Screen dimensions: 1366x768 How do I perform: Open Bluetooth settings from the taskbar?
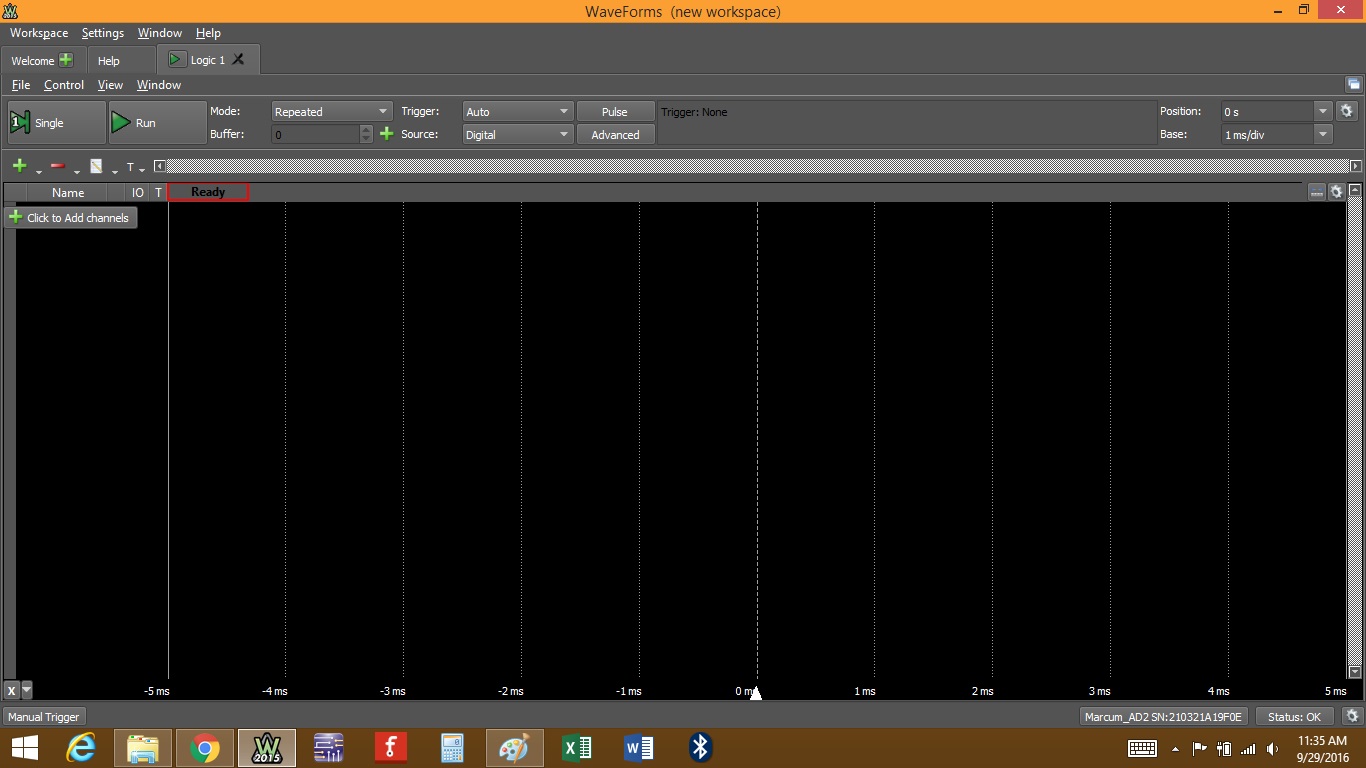pyautogui.click(x=699, y=747)
